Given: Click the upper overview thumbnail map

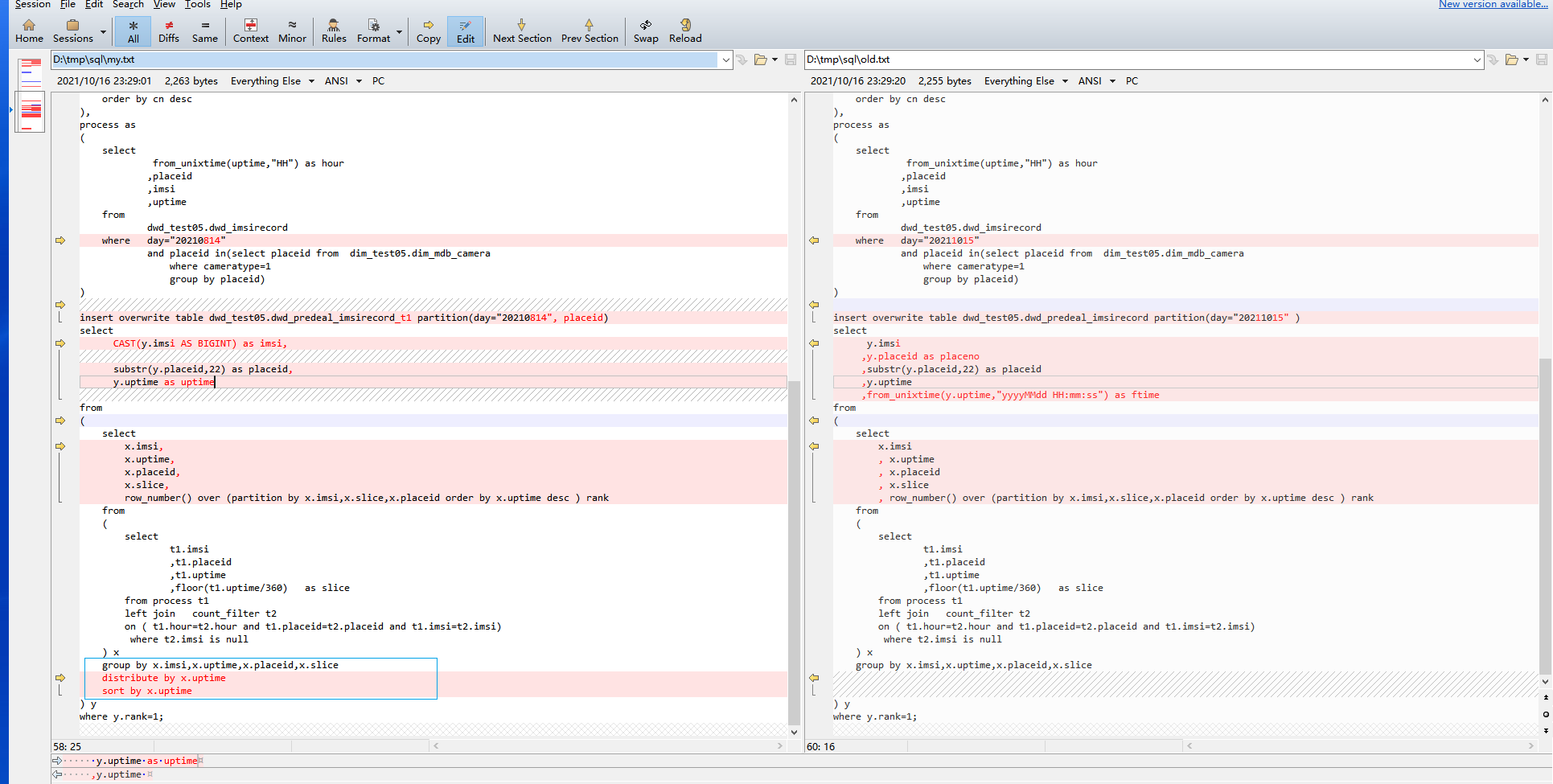Looking at the screenshot, I should (x=31, y=73).
